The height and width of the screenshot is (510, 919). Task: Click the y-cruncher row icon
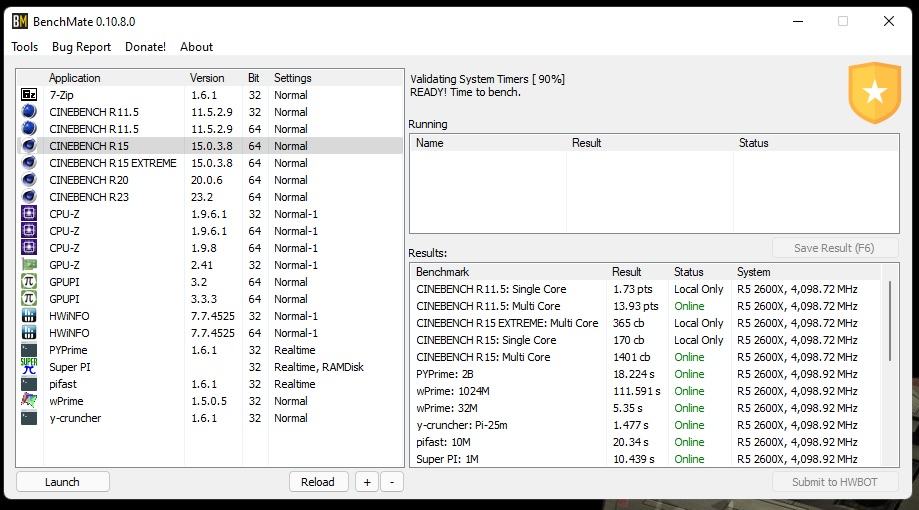pos(29,417)
